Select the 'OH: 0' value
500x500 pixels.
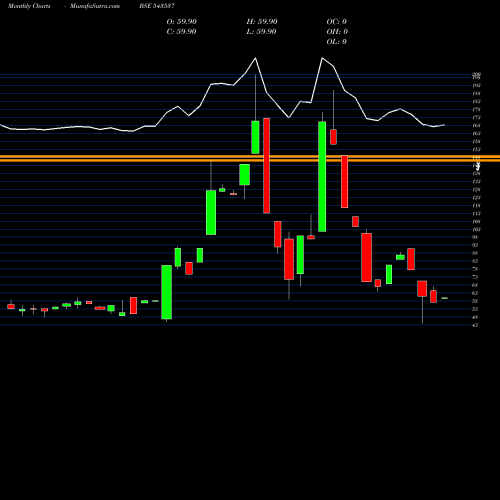[337, 32]
